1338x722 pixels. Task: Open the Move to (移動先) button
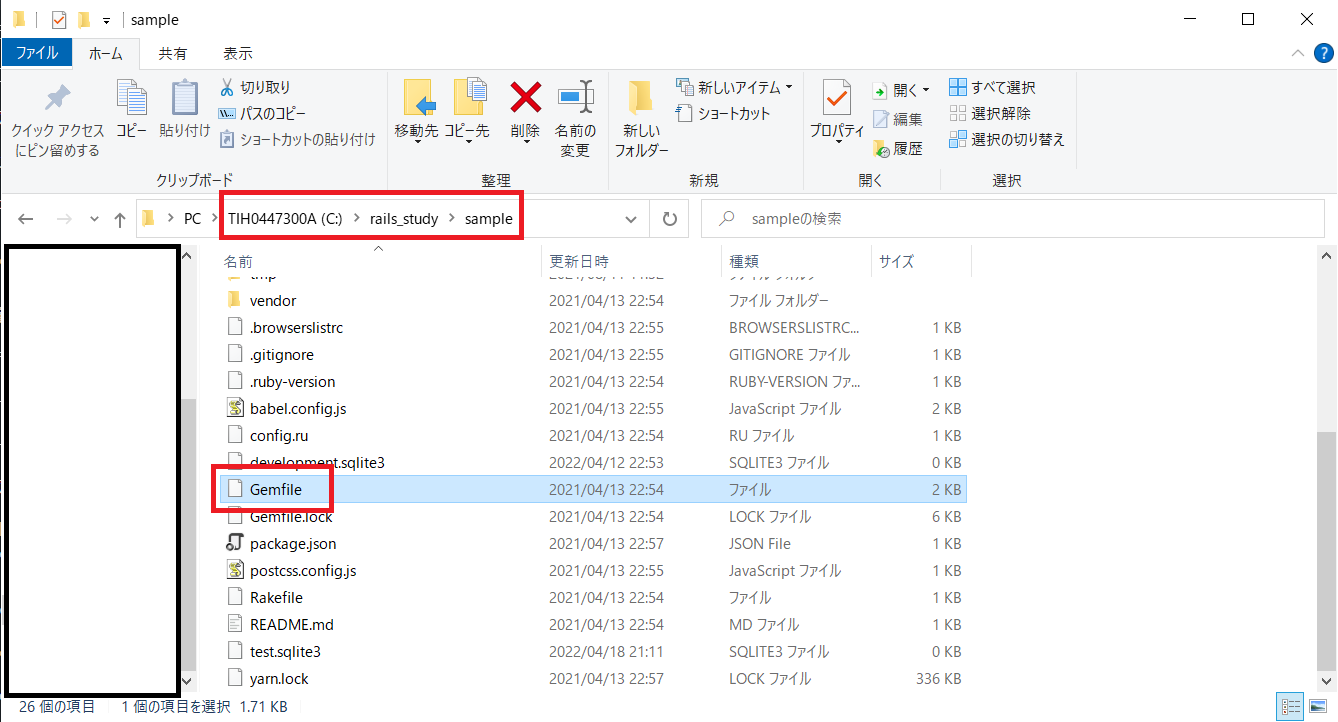click(x=416, y=110)
